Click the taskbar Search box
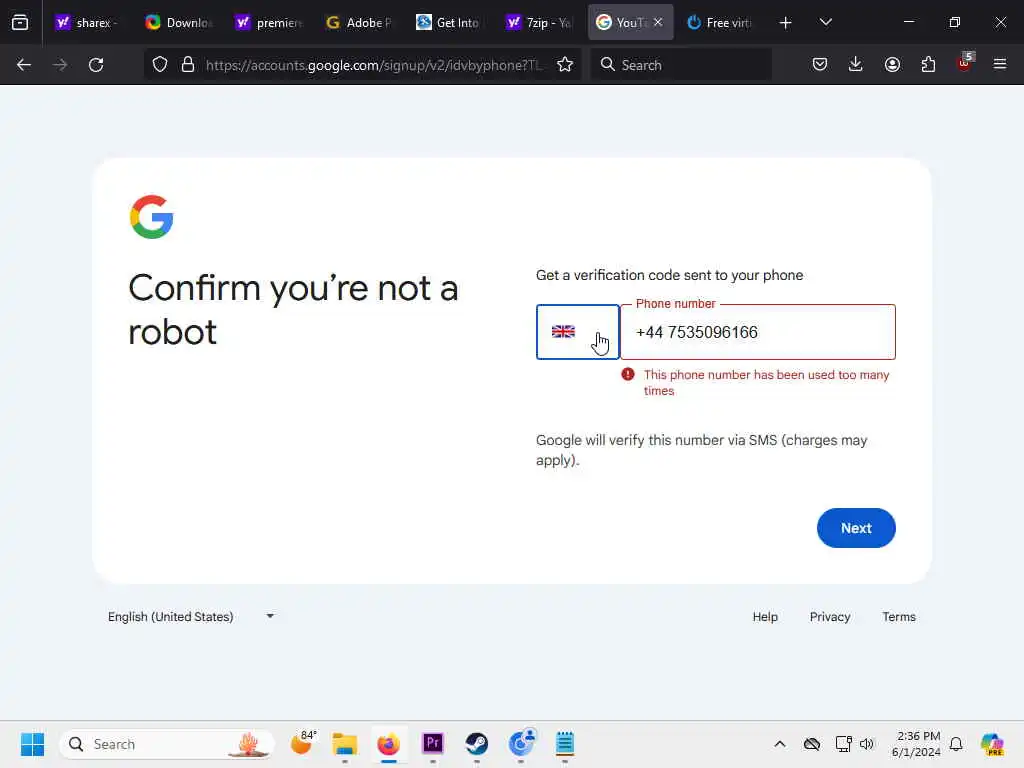Image resolution: width=1024 pixels, height=768 pixels. click(x=167, y=744)
